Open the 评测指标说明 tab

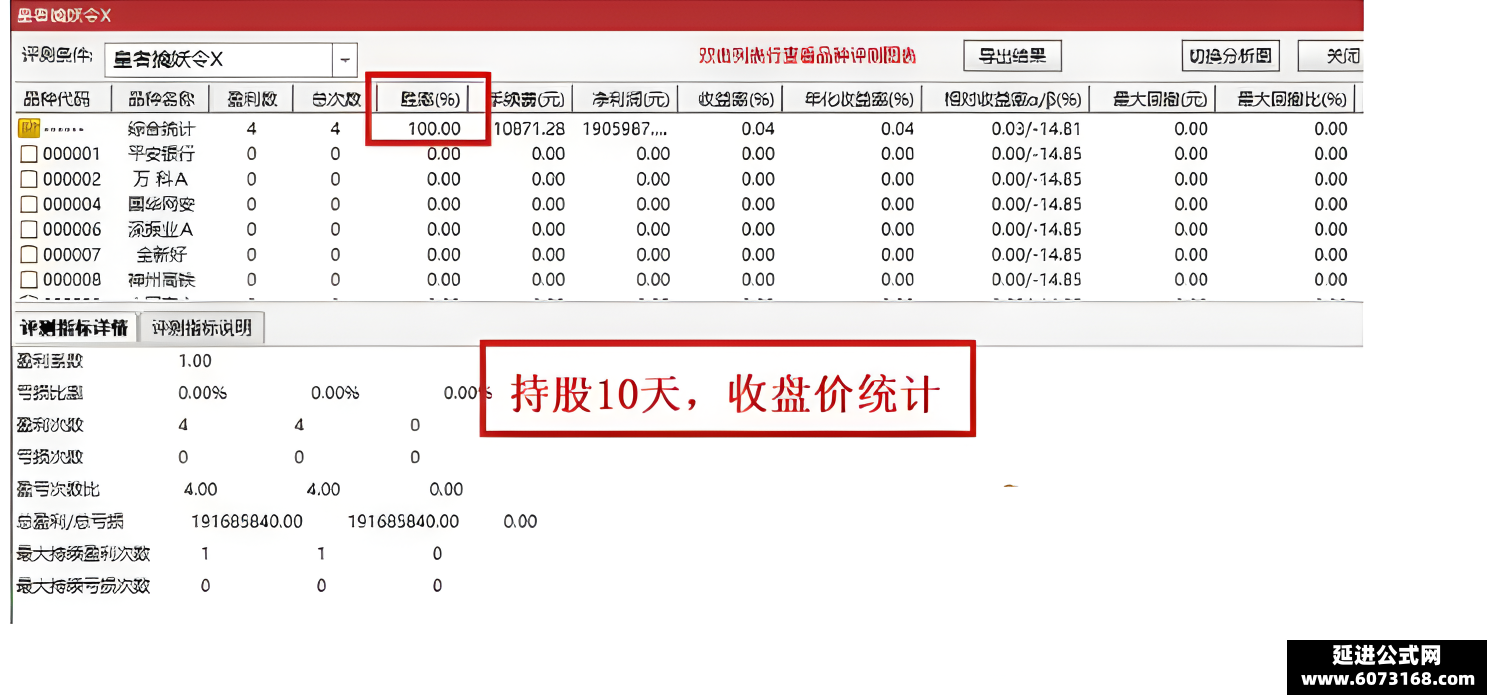pos(202,328)
